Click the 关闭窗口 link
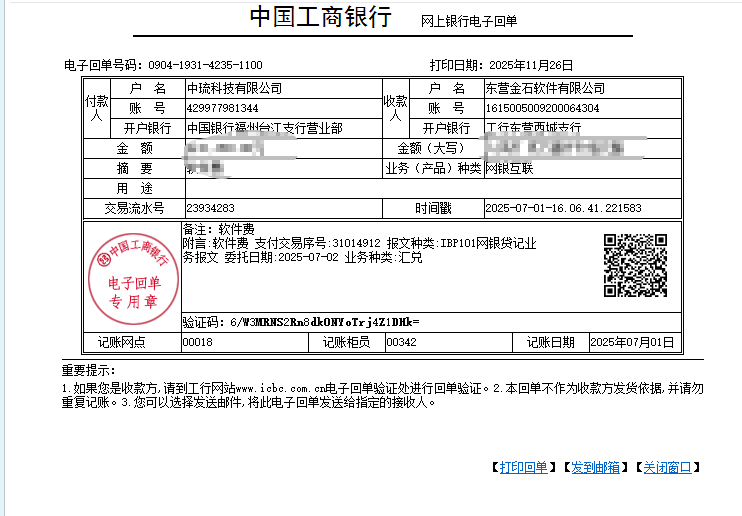Viewport: 742px width, 516px height. pyautogui.click(x=667, y=467)
